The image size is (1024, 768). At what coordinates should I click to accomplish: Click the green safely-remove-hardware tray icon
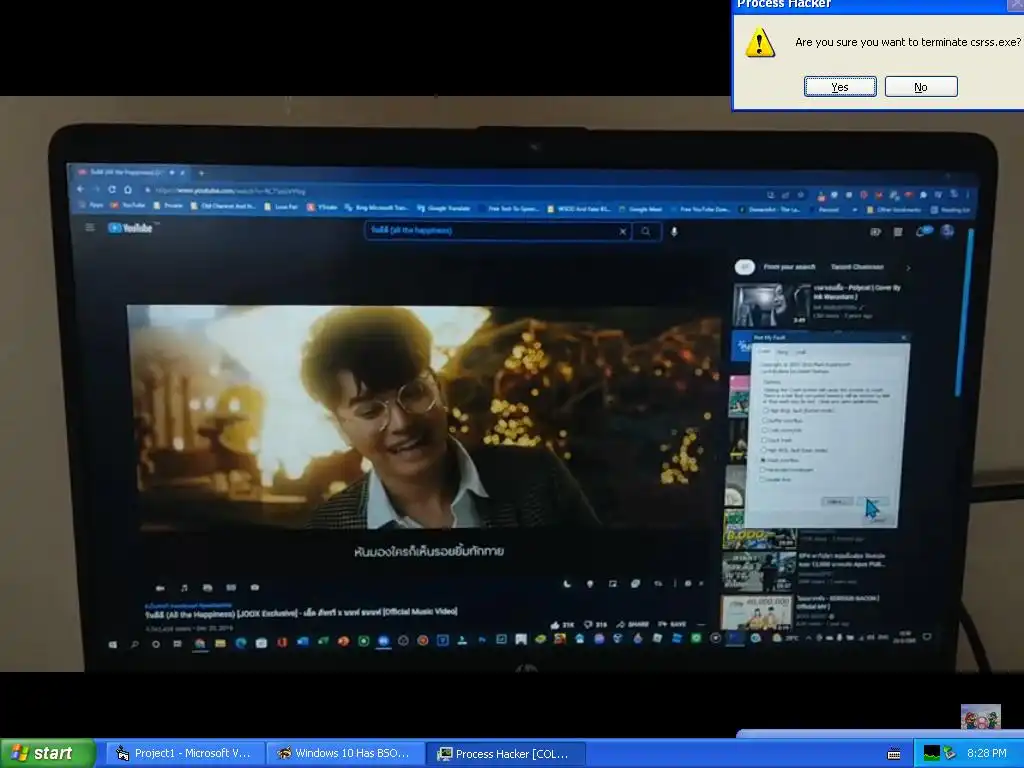click(950, 754)
